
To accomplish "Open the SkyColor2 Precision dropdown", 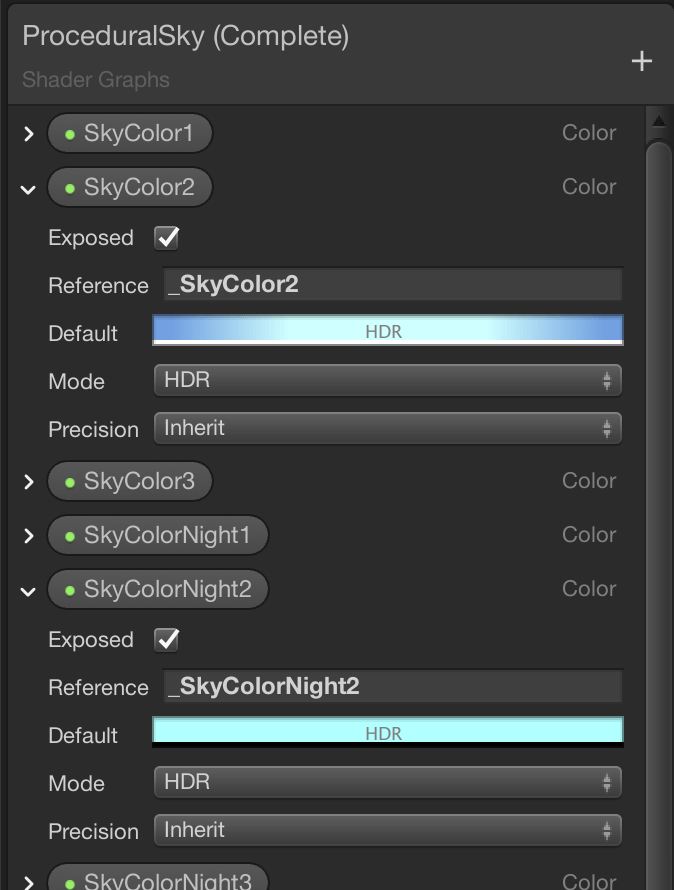I will pyautogui.click(x=387, y=428).
